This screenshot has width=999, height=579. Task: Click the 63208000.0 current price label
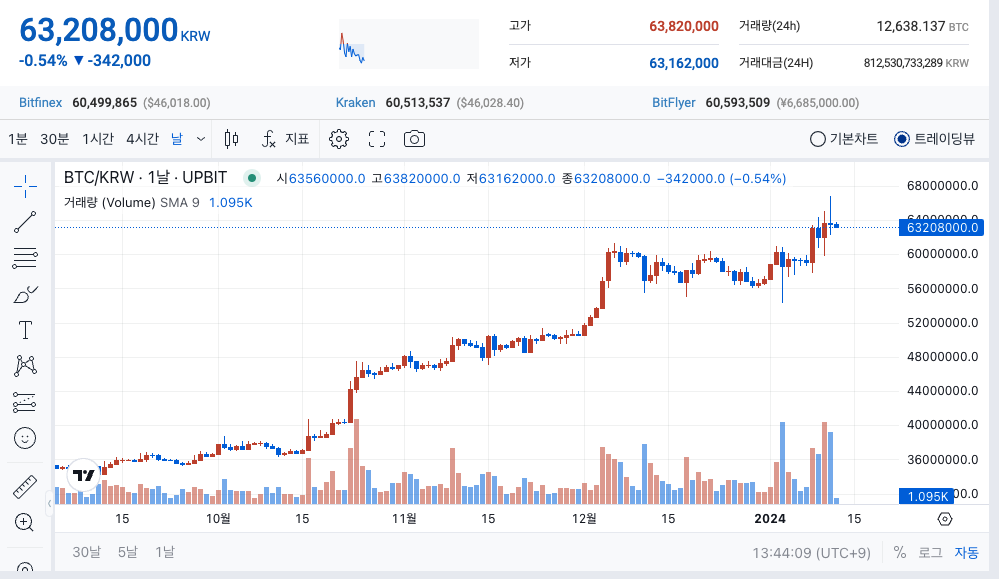(942, 227)
